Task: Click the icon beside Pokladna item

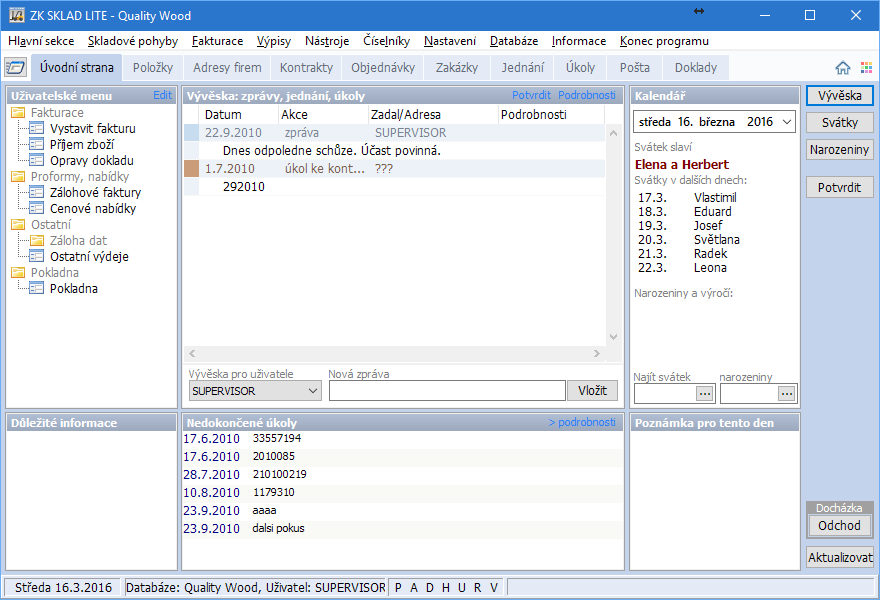Action: [36, 288]
